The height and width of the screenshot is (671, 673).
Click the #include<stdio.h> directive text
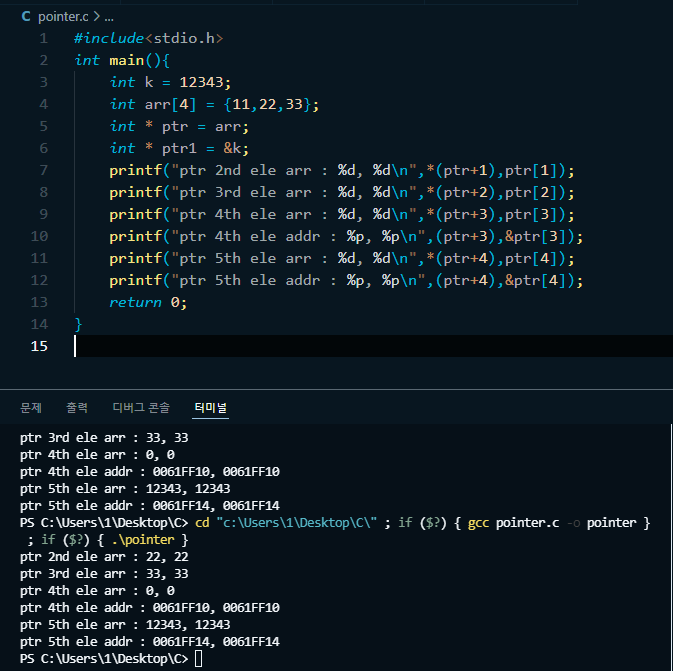(149, 39)
